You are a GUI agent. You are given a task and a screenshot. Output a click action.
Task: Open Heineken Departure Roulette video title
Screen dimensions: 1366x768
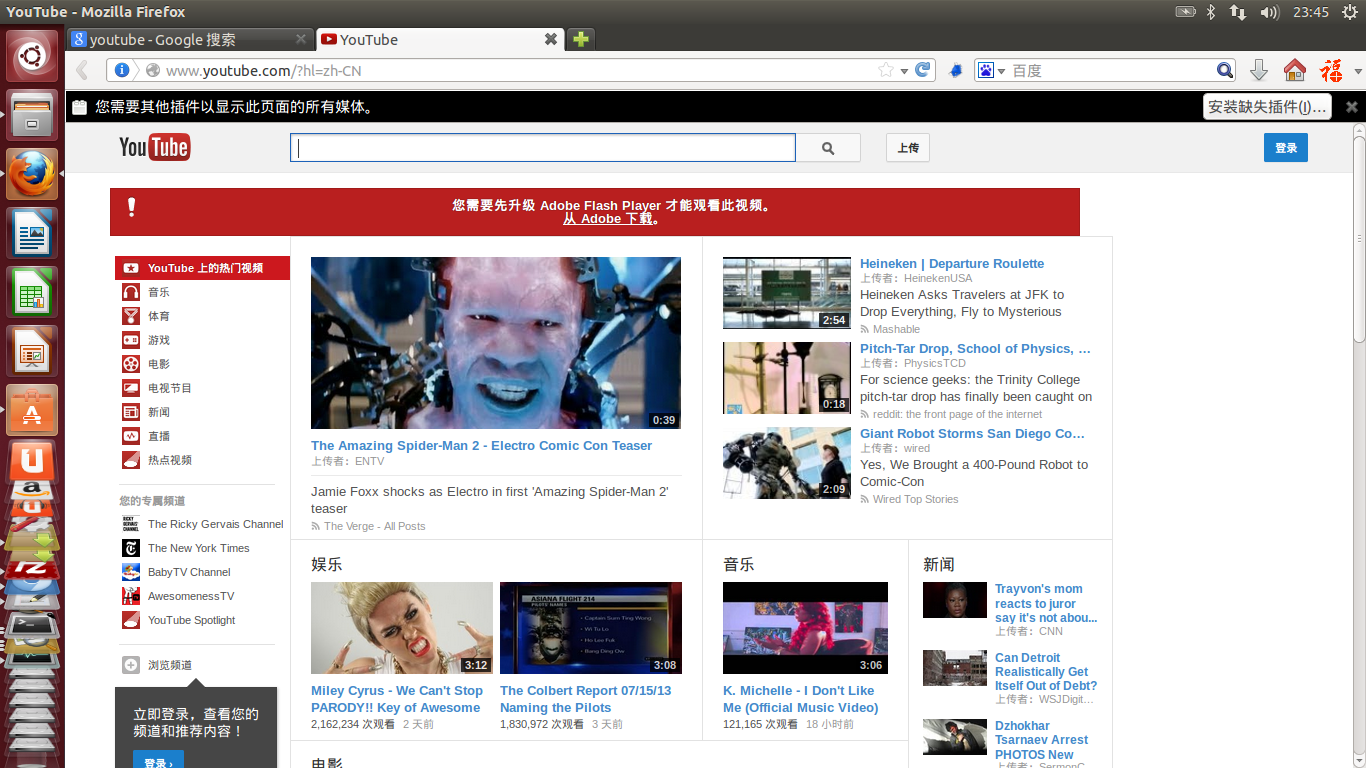[952, 264]
